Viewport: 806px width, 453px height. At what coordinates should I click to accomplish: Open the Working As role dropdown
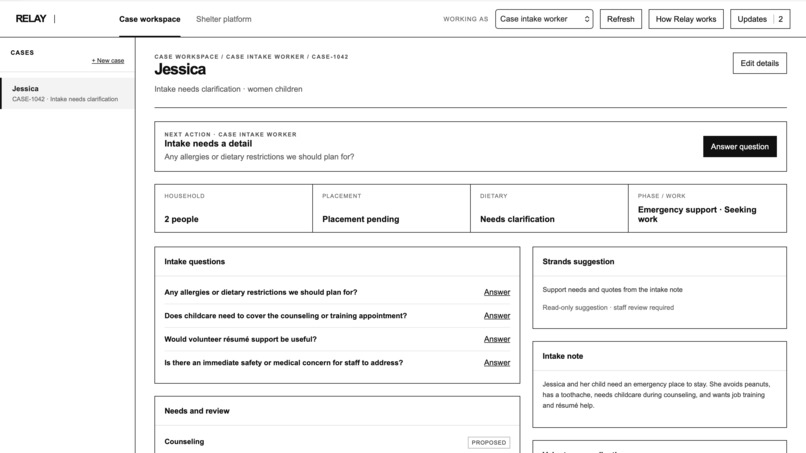pyautogui.click(x=544, y=19)
